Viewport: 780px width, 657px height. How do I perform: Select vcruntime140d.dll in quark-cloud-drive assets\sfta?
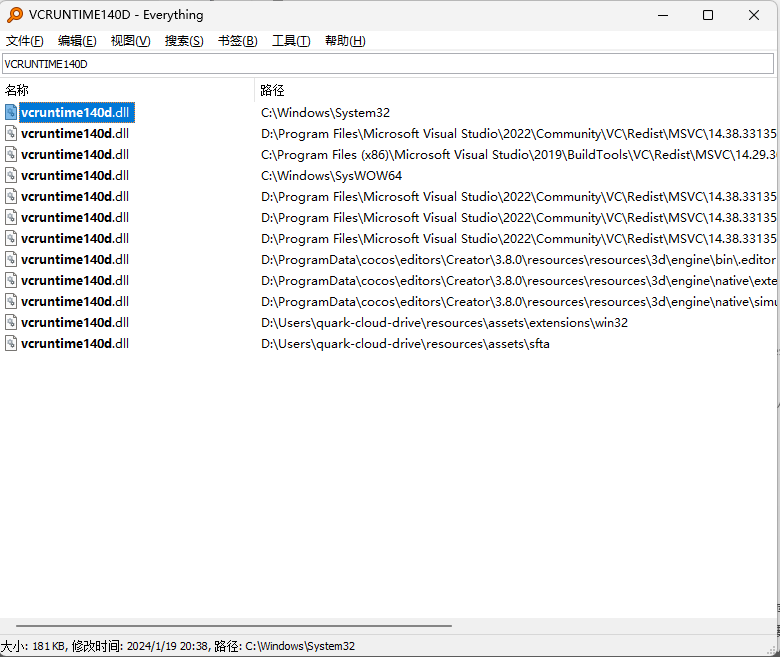click(x=75, y=343)
